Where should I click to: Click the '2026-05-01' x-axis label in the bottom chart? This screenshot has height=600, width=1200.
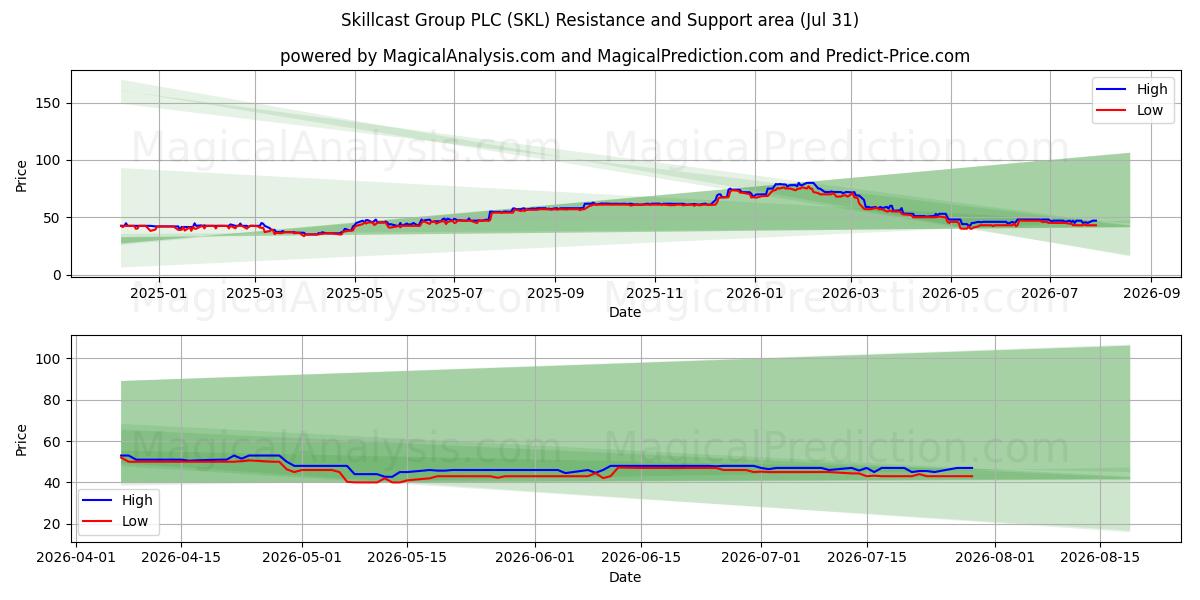(x=301, y=559)
